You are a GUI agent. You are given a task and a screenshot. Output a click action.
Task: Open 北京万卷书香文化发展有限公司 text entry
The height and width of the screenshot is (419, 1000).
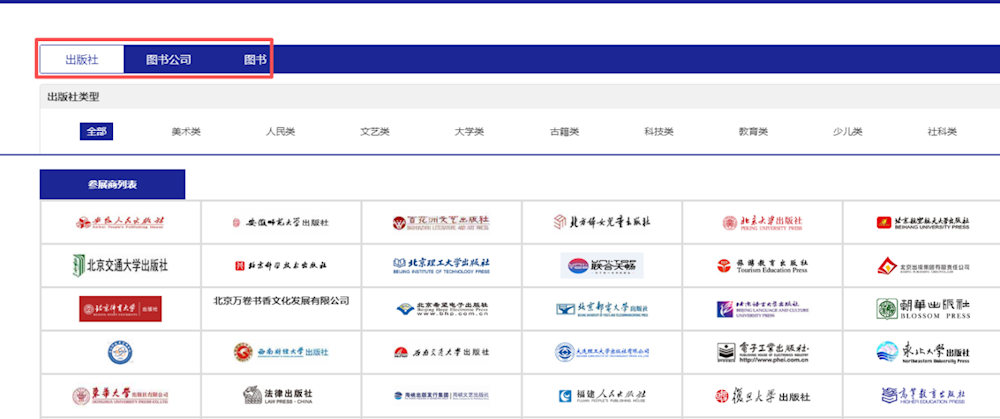pos(281,301)
